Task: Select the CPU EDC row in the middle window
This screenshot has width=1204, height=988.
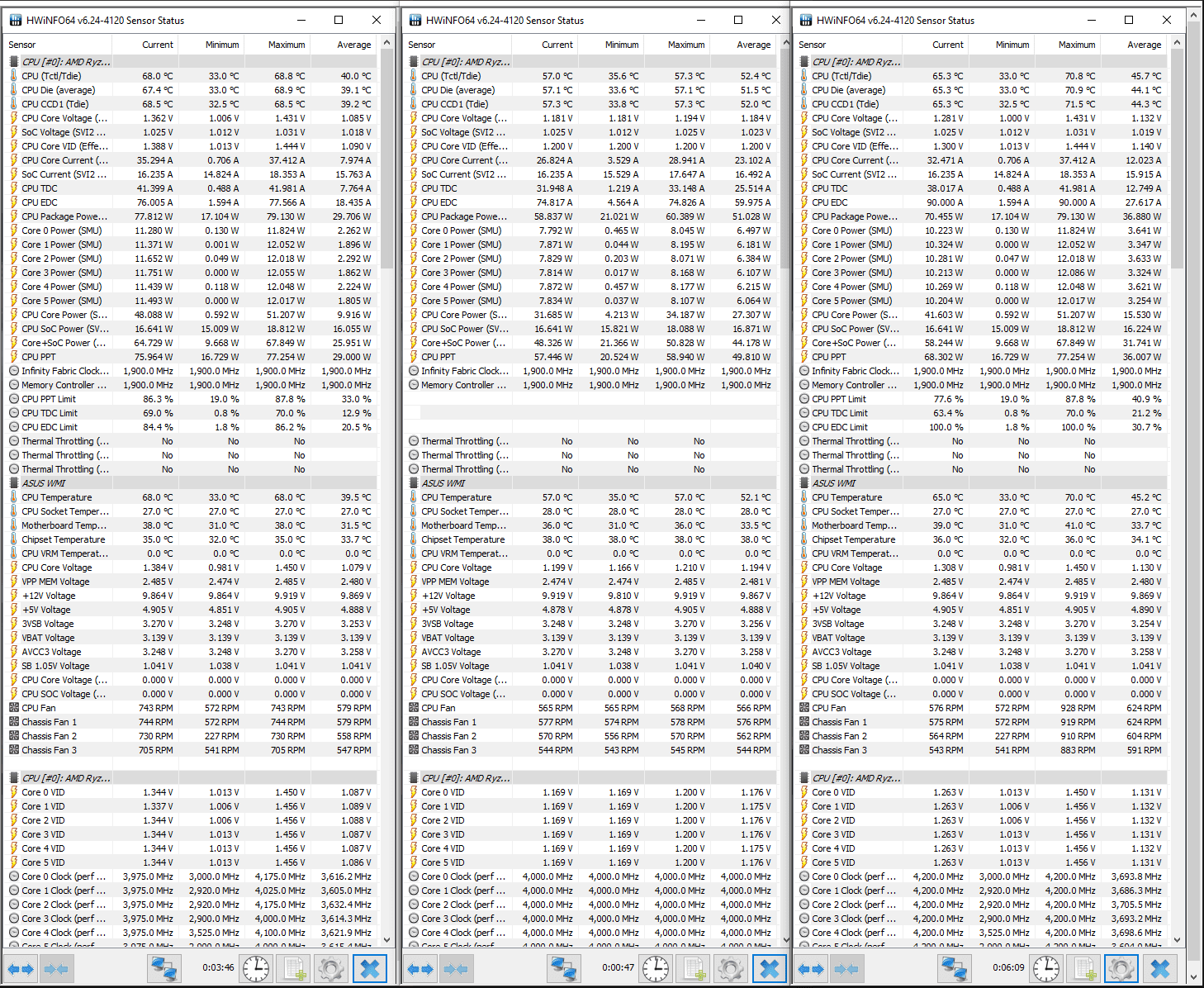Action: (590, 202)
